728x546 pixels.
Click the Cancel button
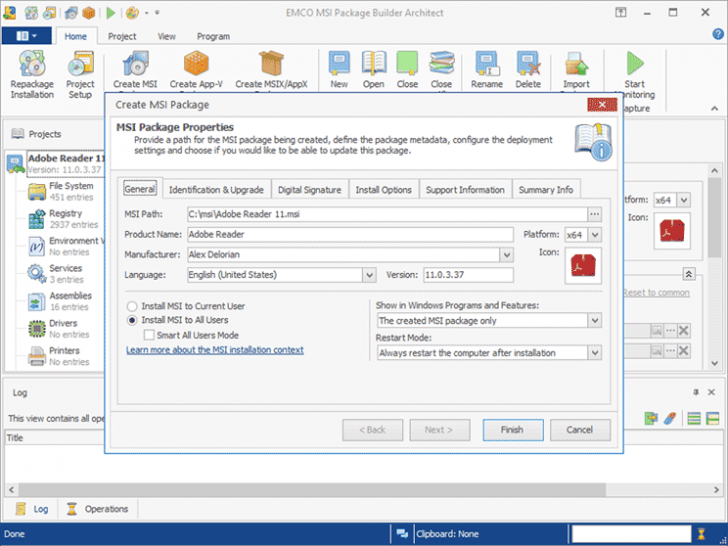point(580,430)
